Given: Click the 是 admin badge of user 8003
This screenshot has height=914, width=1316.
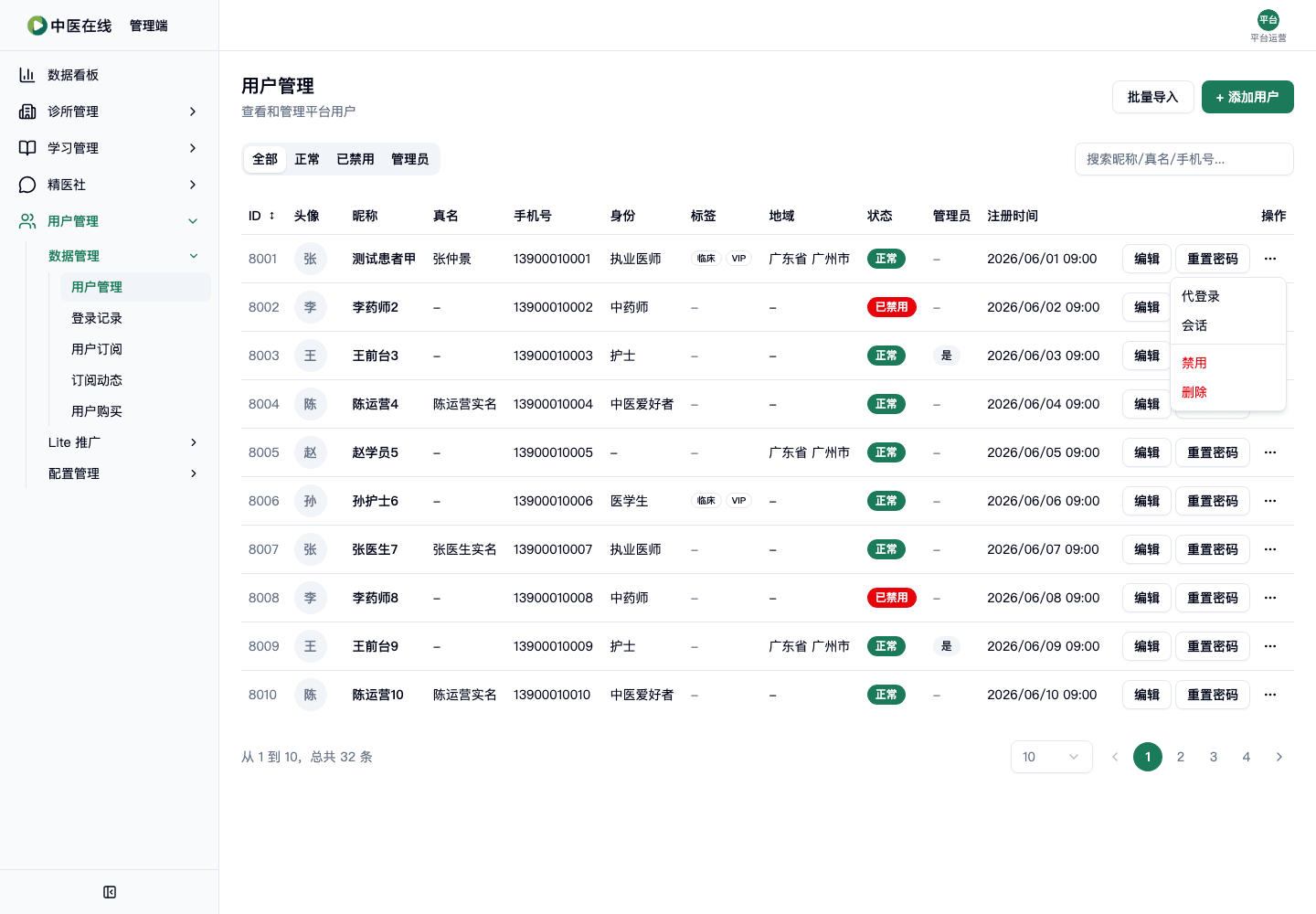Looking at the screenshot, I should (x=947, y=356).
